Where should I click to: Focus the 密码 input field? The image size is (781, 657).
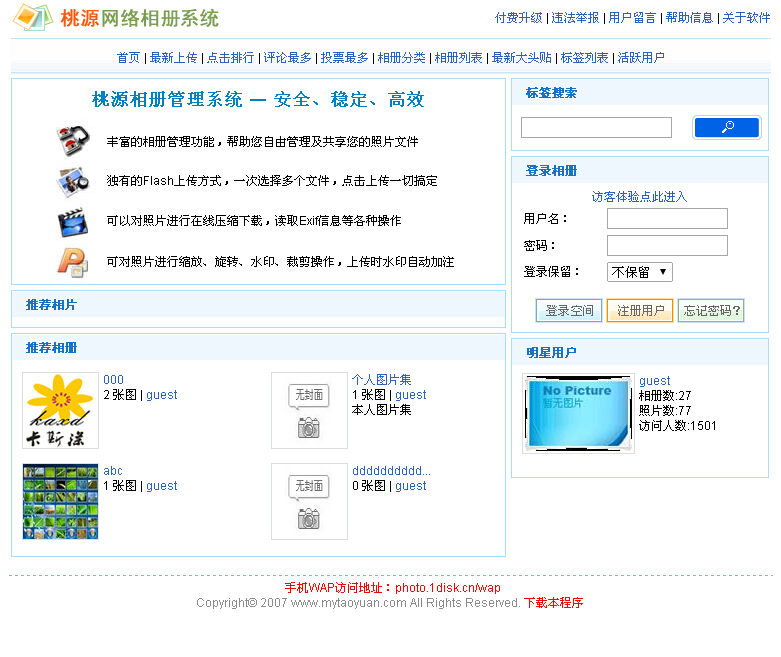point(667,246)
